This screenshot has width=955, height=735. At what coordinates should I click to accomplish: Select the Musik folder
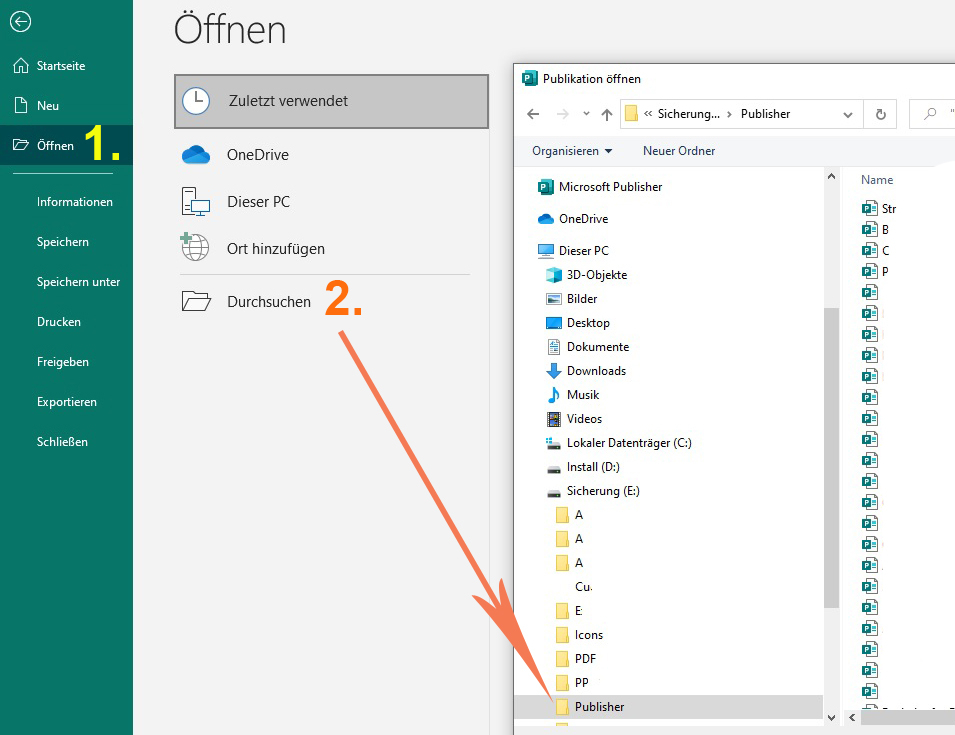click(573, 395)
